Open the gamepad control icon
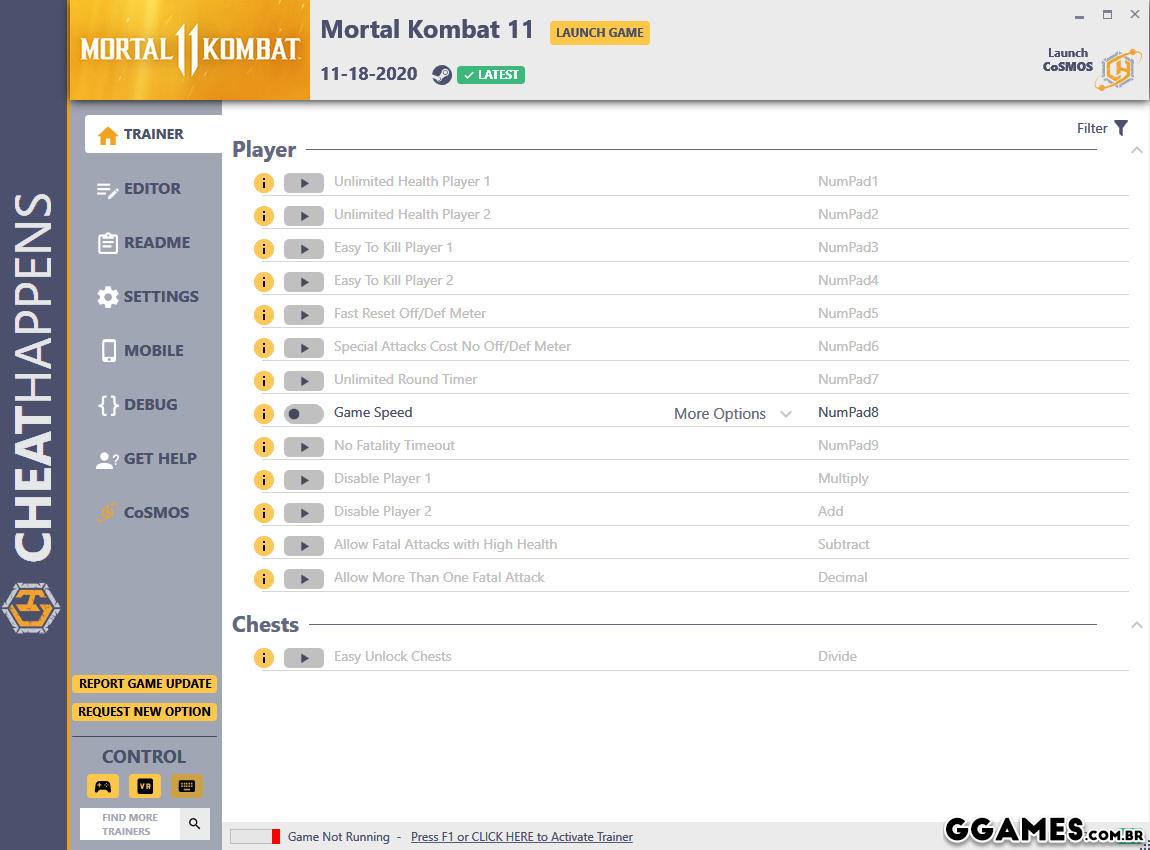 [102, 786]
